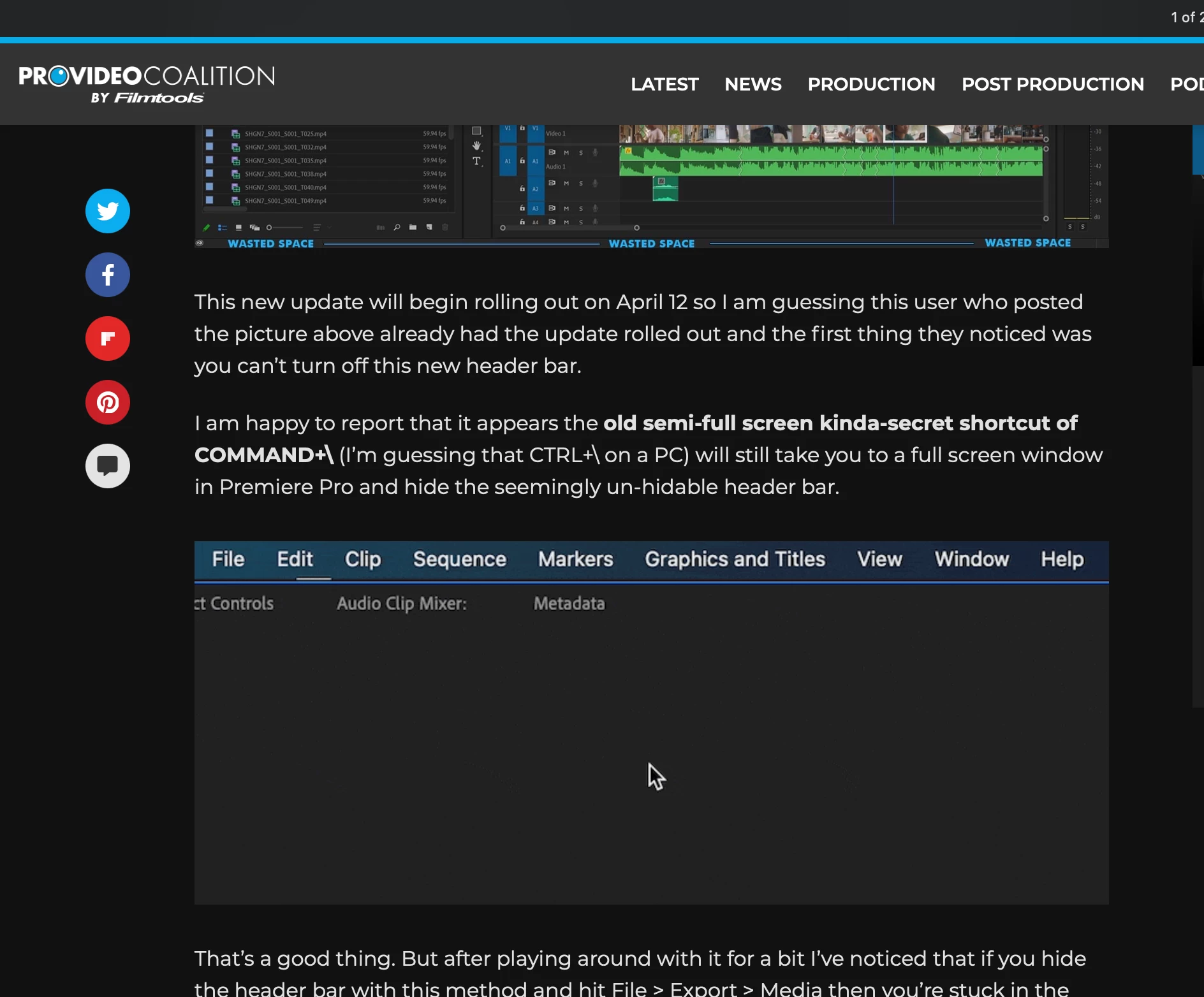Select the Type tool in Premiere toolbar
The image size is (1204, 997).
tap(476, 161)
